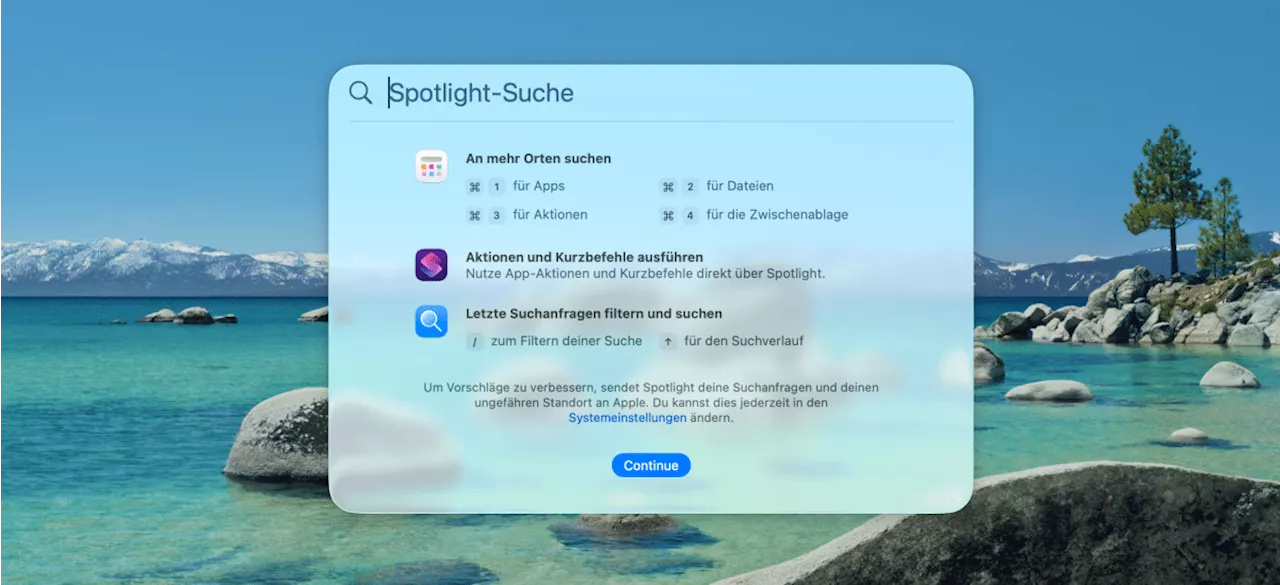
Task: Click the number 2 keycap for Dateien
Action: click(690, 186)
